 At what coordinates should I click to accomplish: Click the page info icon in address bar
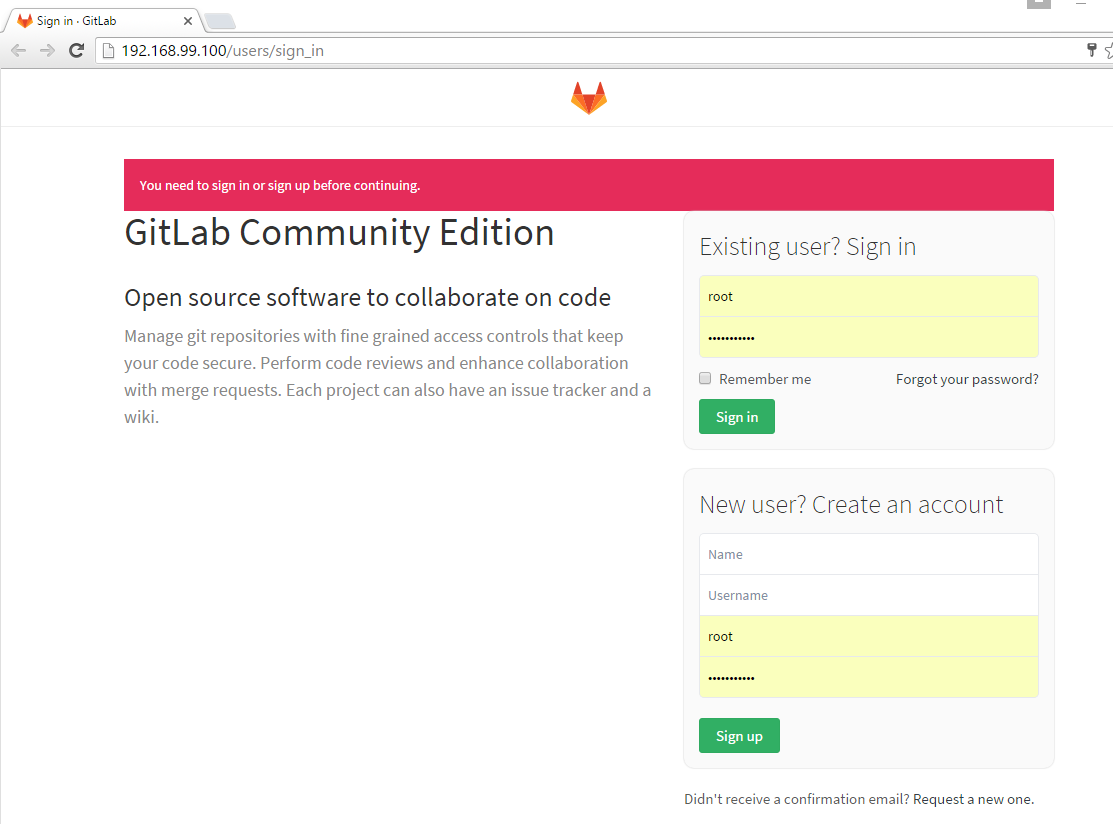click(x=108, y=50)
